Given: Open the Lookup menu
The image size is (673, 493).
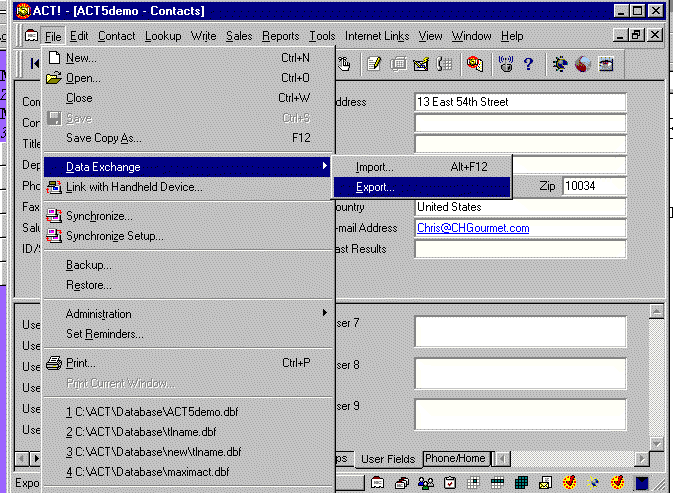Looking at the screenshot, I should (163, 36).
